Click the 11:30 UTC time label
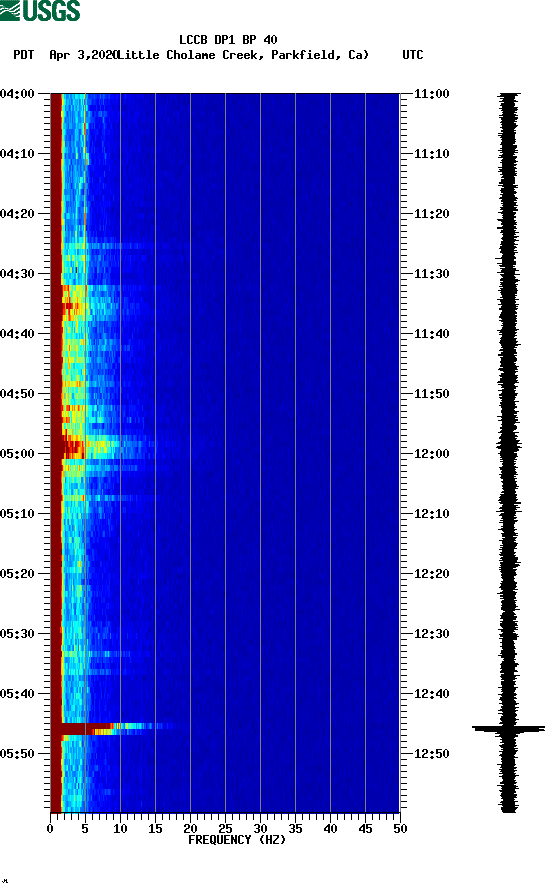This screenshot has height=892, width=552. point(431,274)
